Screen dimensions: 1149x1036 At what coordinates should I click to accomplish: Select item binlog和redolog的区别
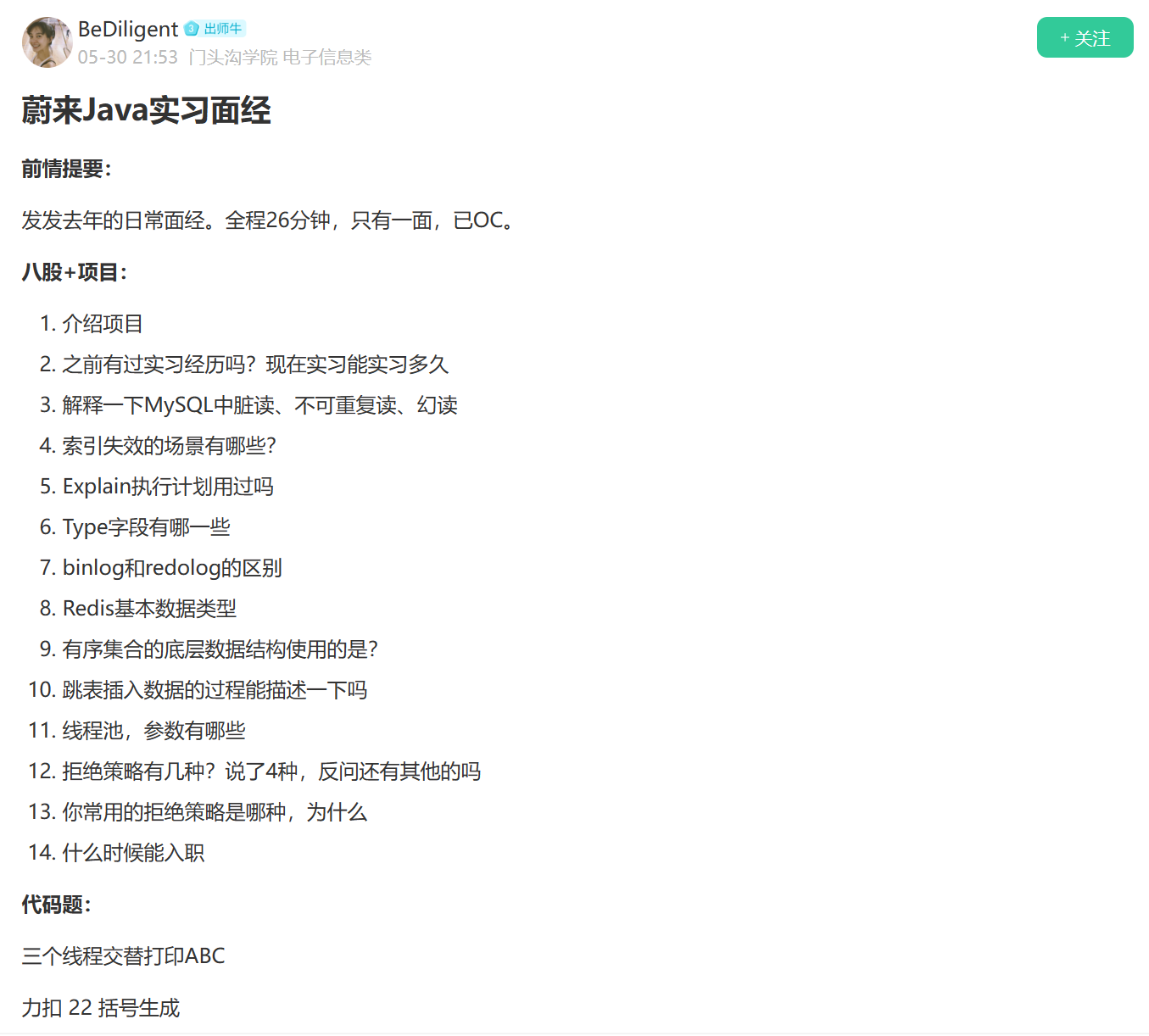(x=172, y=568)
